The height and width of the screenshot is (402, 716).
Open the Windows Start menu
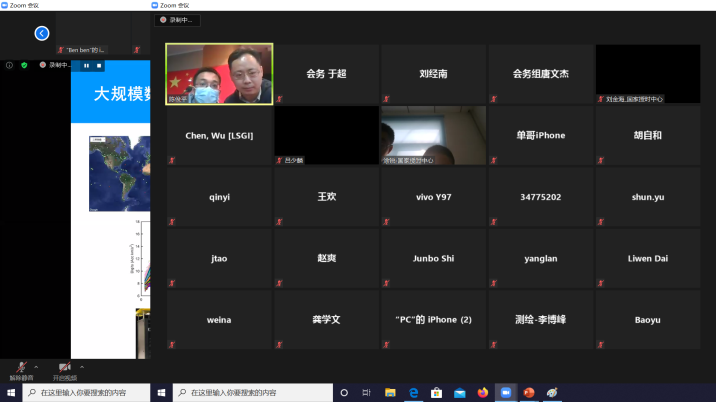(163, 393)
